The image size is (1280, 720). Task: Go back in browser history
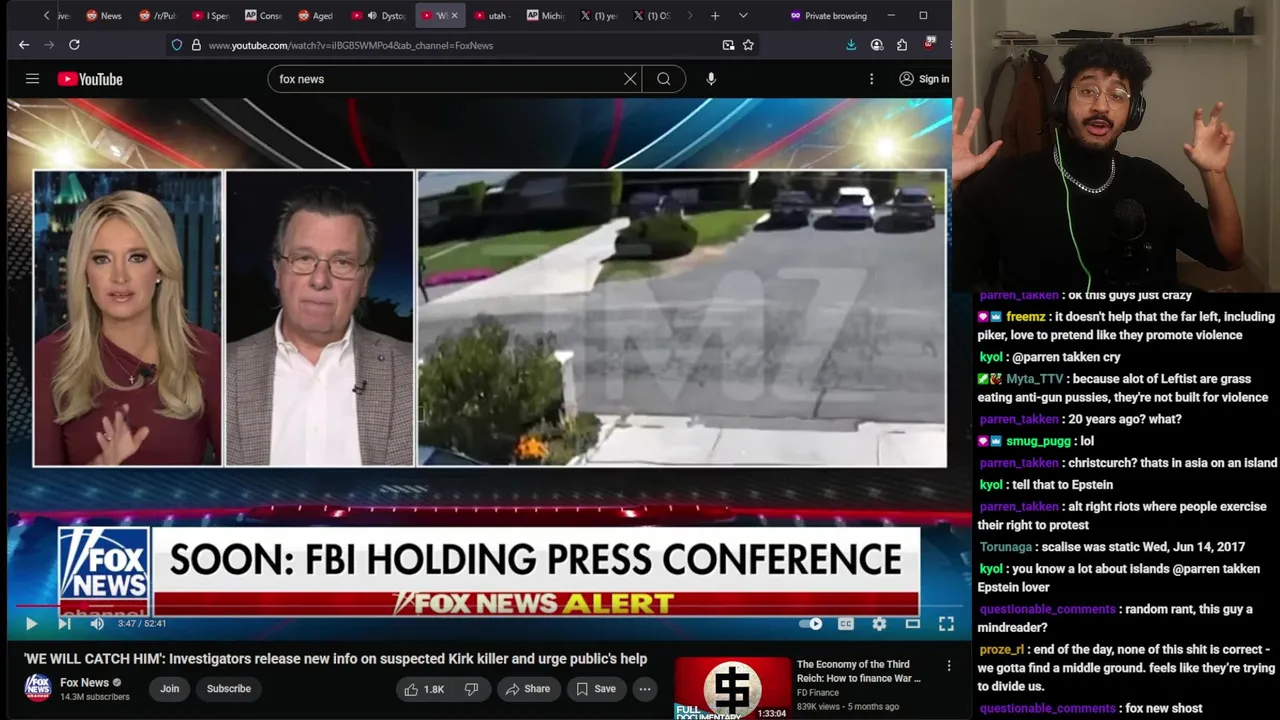tap(24, 45)
